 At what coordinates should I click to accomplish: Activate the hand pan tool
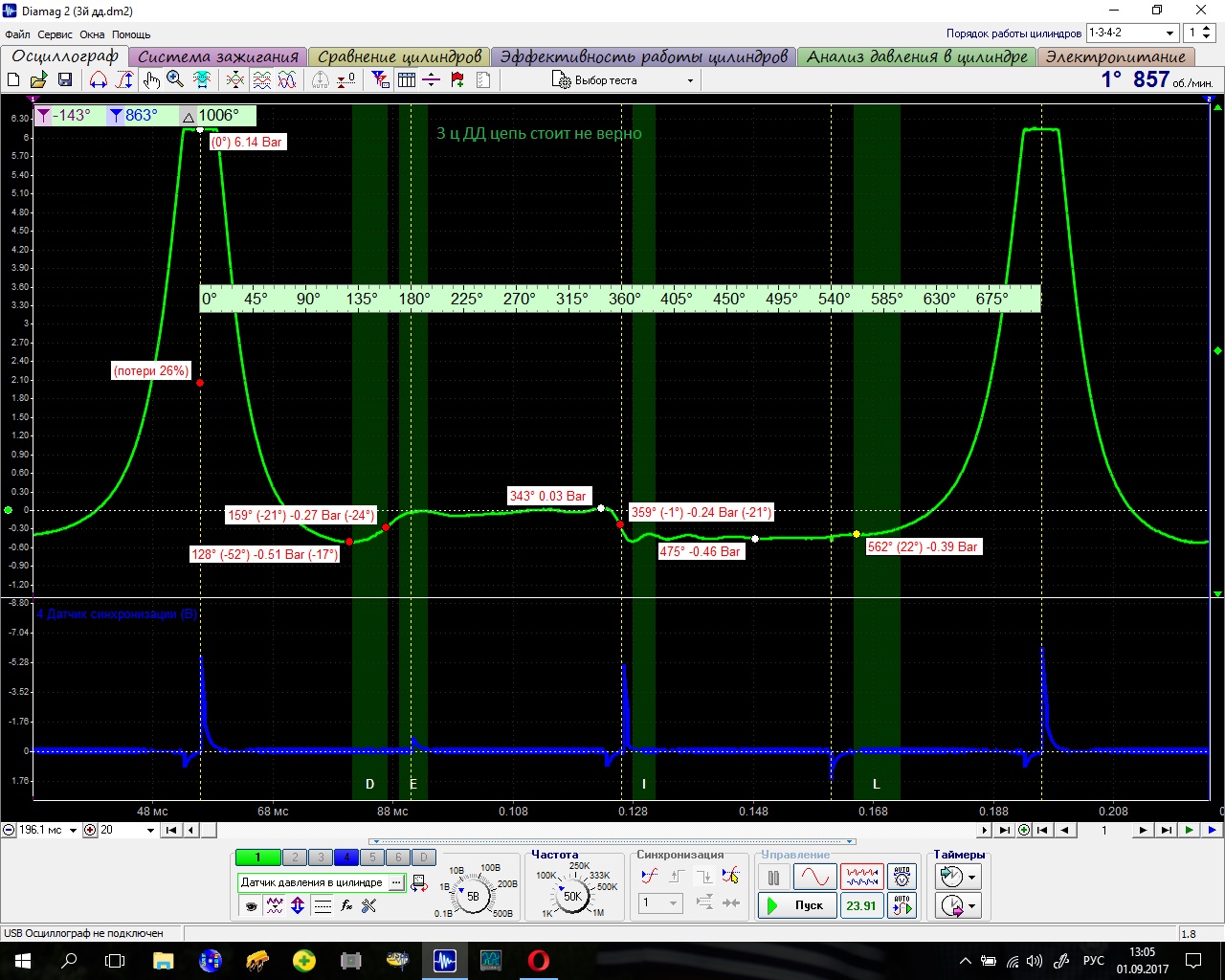[151, 79]
